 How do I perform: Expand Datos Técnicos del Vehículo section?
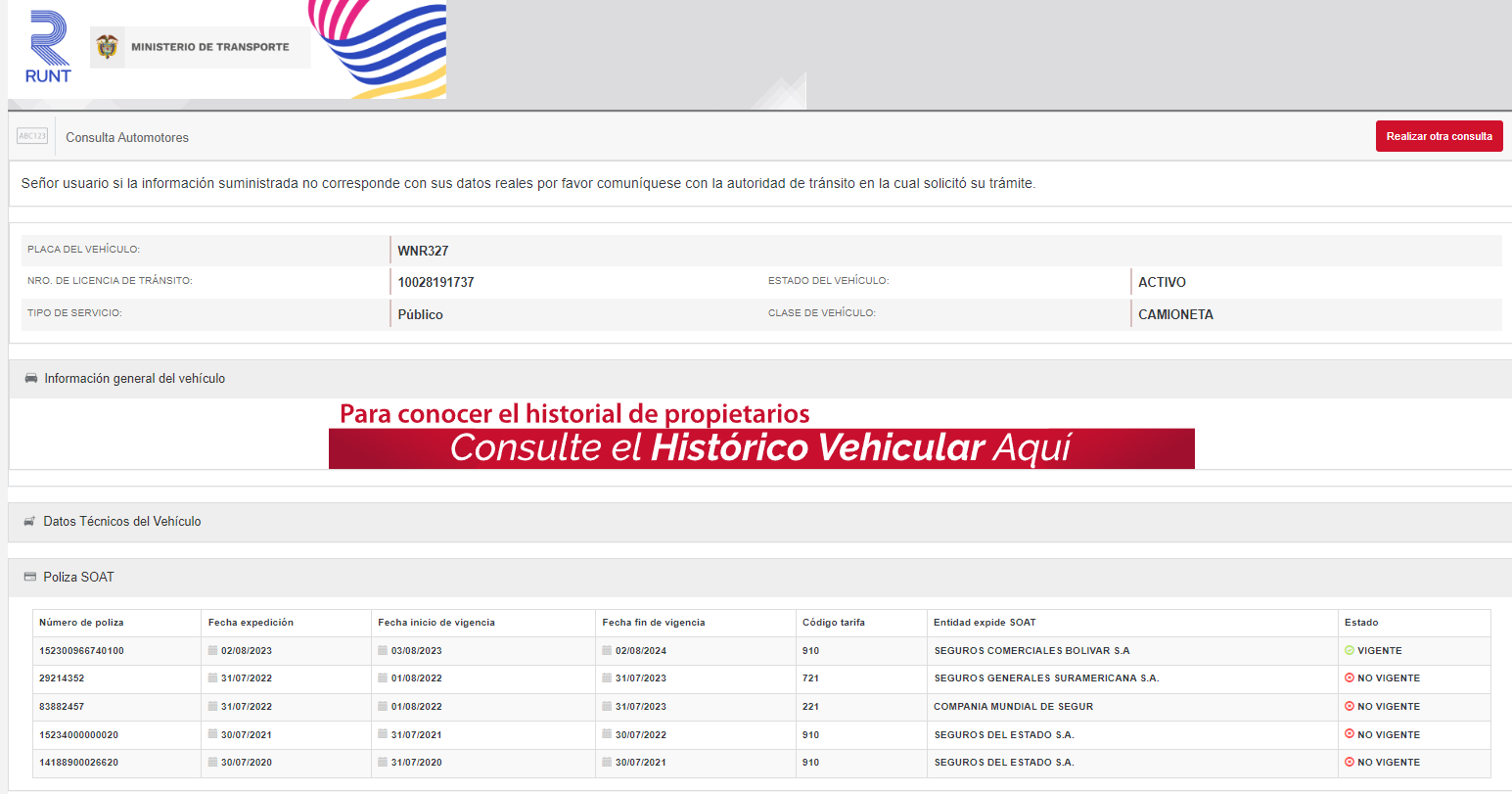(122, 522)
